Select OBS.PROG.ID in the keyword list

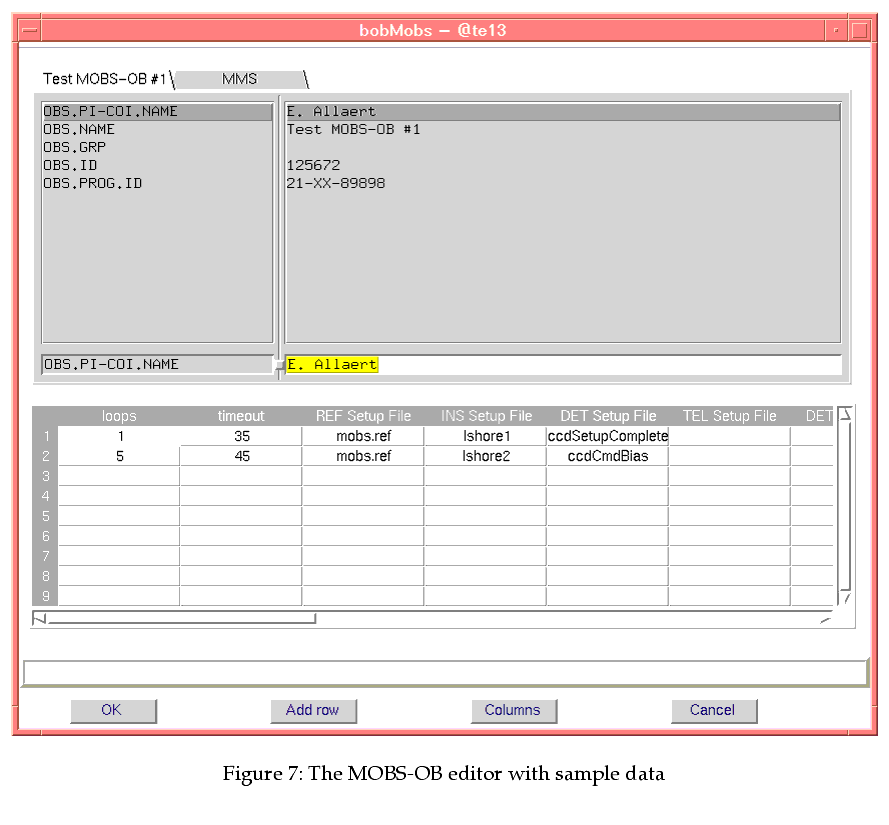158,184
